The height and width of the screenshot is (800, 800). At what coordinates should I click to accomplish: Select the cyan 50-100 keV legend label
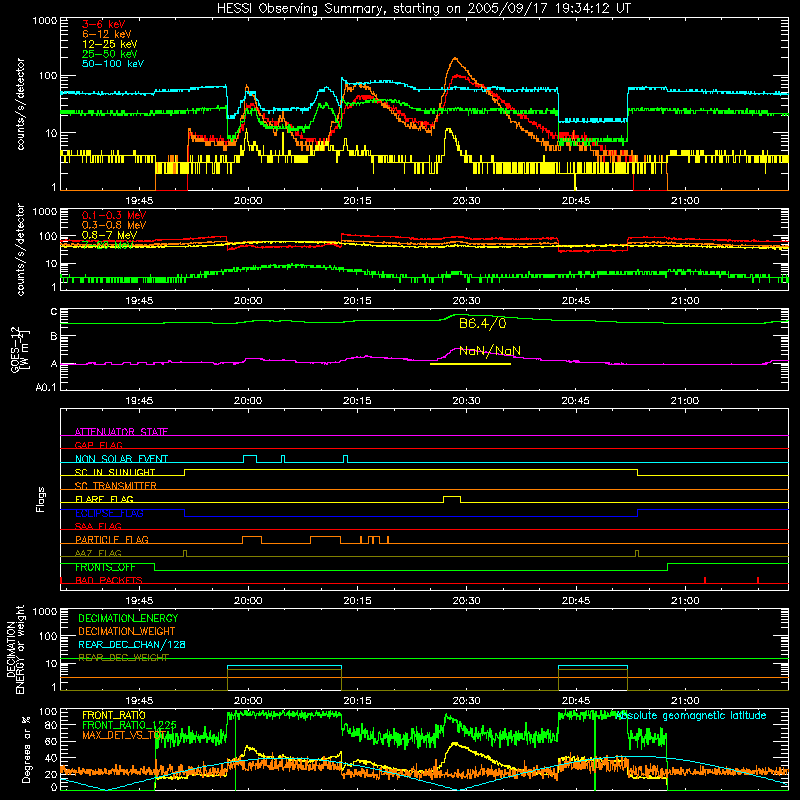pos(113,63)
